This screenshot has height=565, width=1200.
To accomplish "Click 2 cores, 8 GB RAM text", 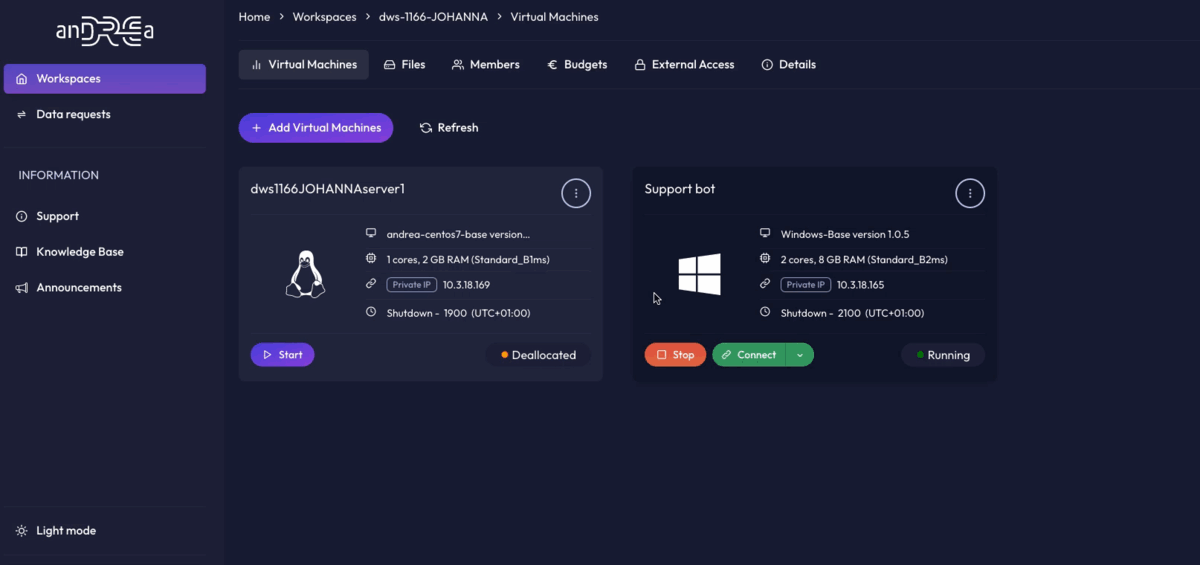I will (x=864, y=260).
